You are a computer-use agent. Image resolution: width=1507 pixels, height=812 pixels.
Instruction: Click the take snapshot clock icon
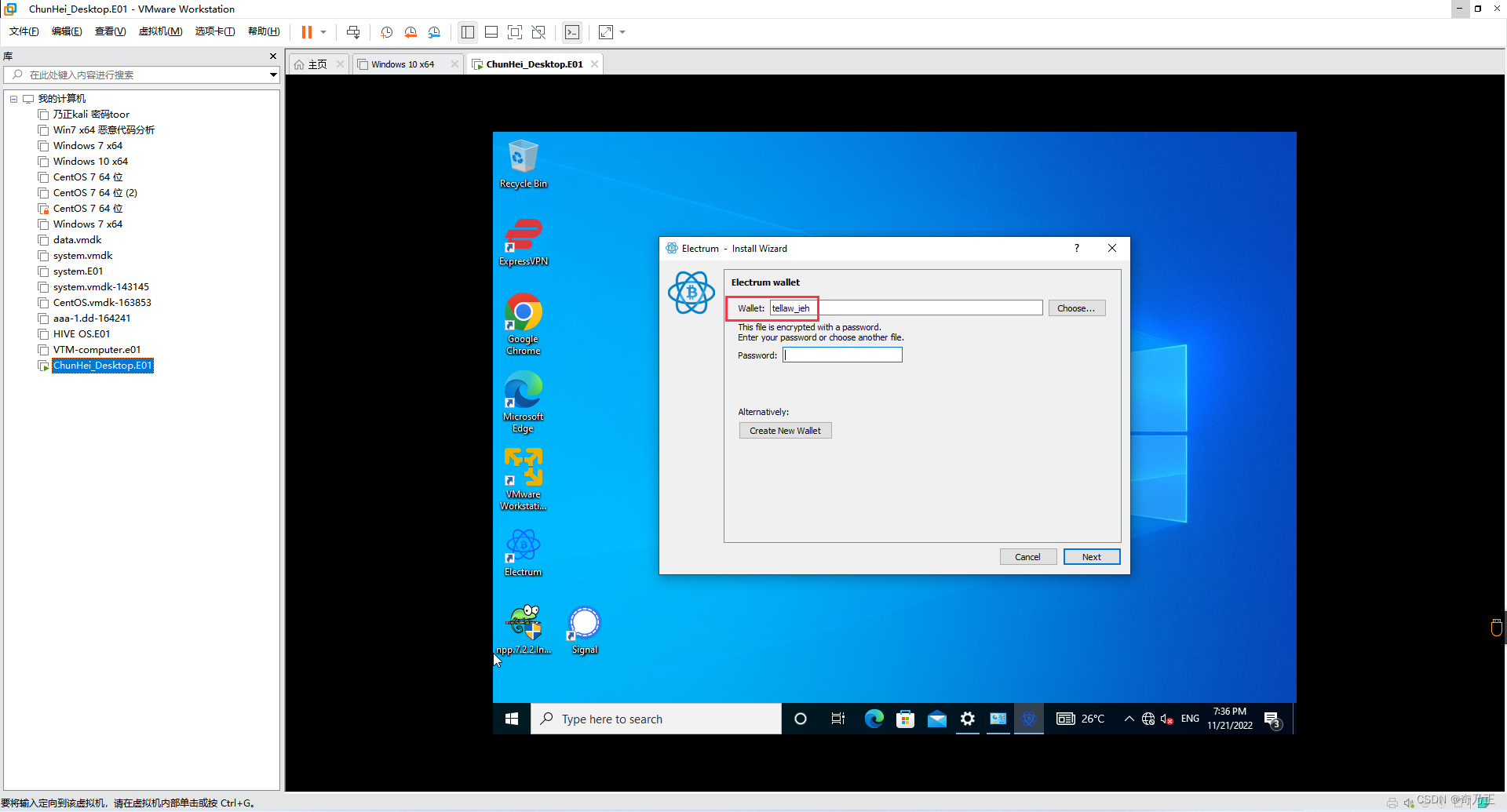[x=387, y=32]
